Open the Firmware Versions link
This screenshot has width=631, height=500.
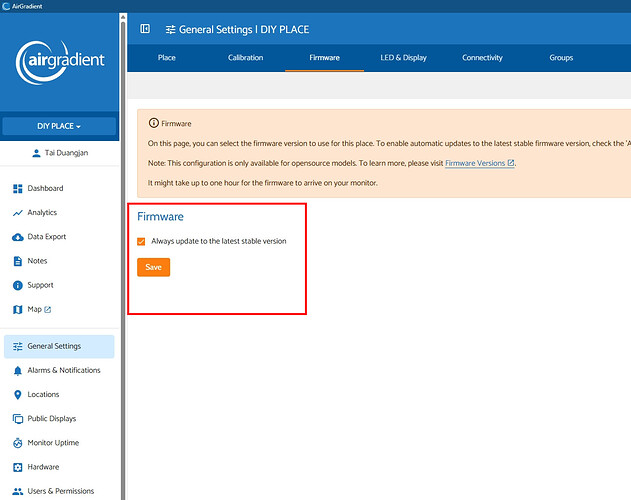coord(479,162)
